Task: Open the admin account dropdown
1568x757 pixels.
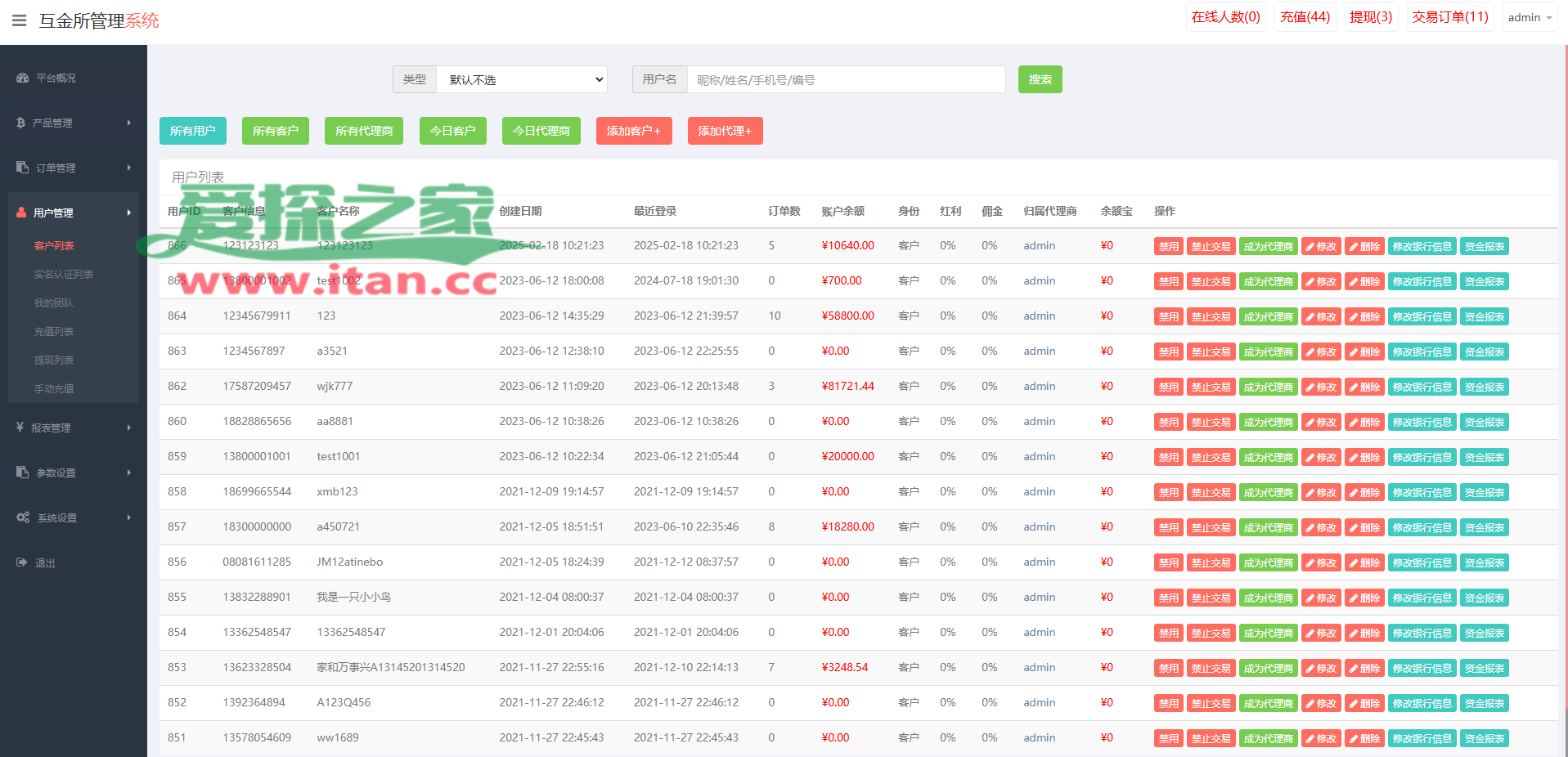Action: tap(1529, 17)
